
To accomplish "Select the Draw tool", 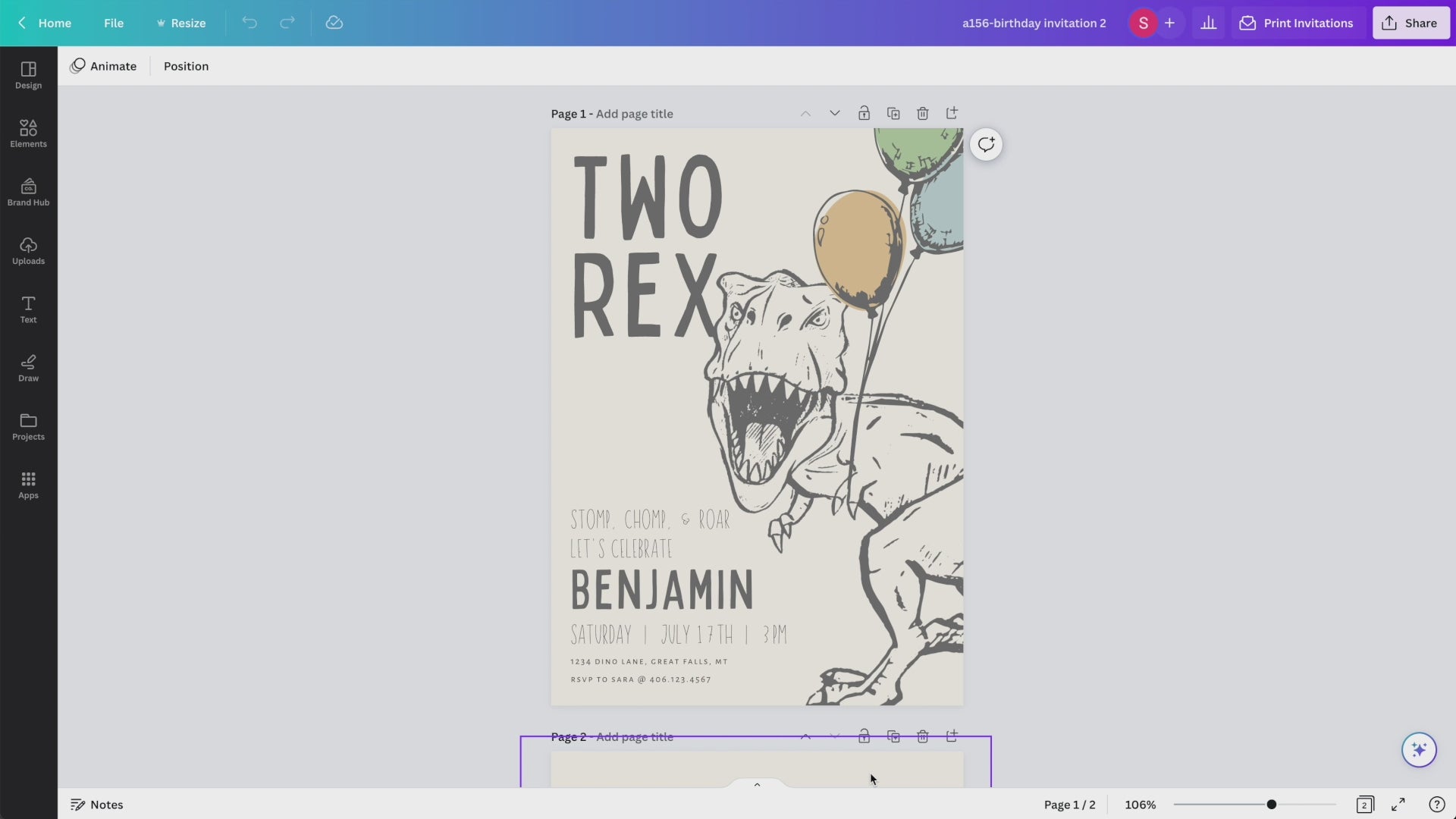I will click(28, 368).
